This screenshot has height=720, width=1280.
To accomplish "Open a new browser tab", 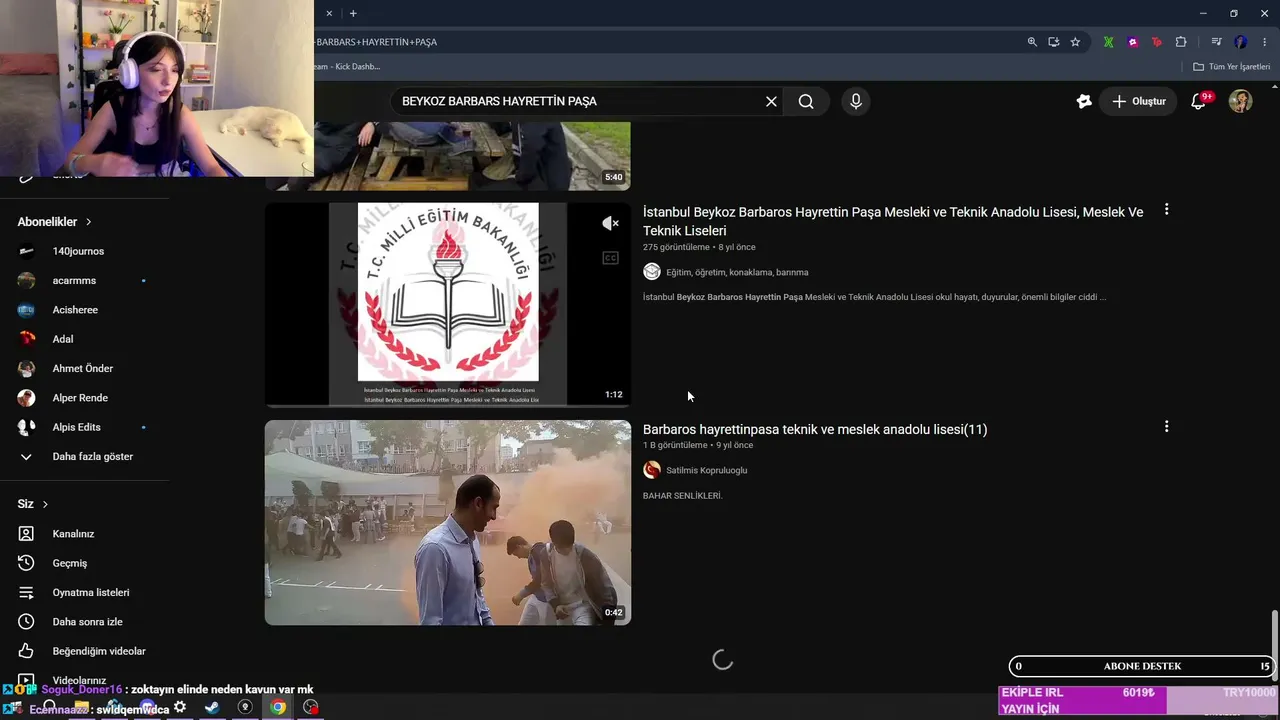I will pyautogui.click(x=353, y=14).
